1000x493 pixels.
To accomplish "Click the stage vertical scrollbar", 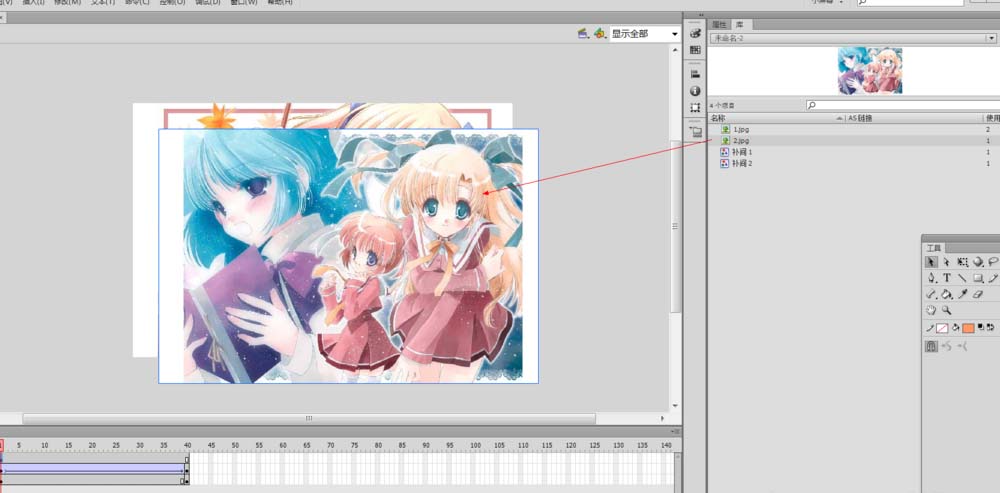I will [x=675, y=226].
